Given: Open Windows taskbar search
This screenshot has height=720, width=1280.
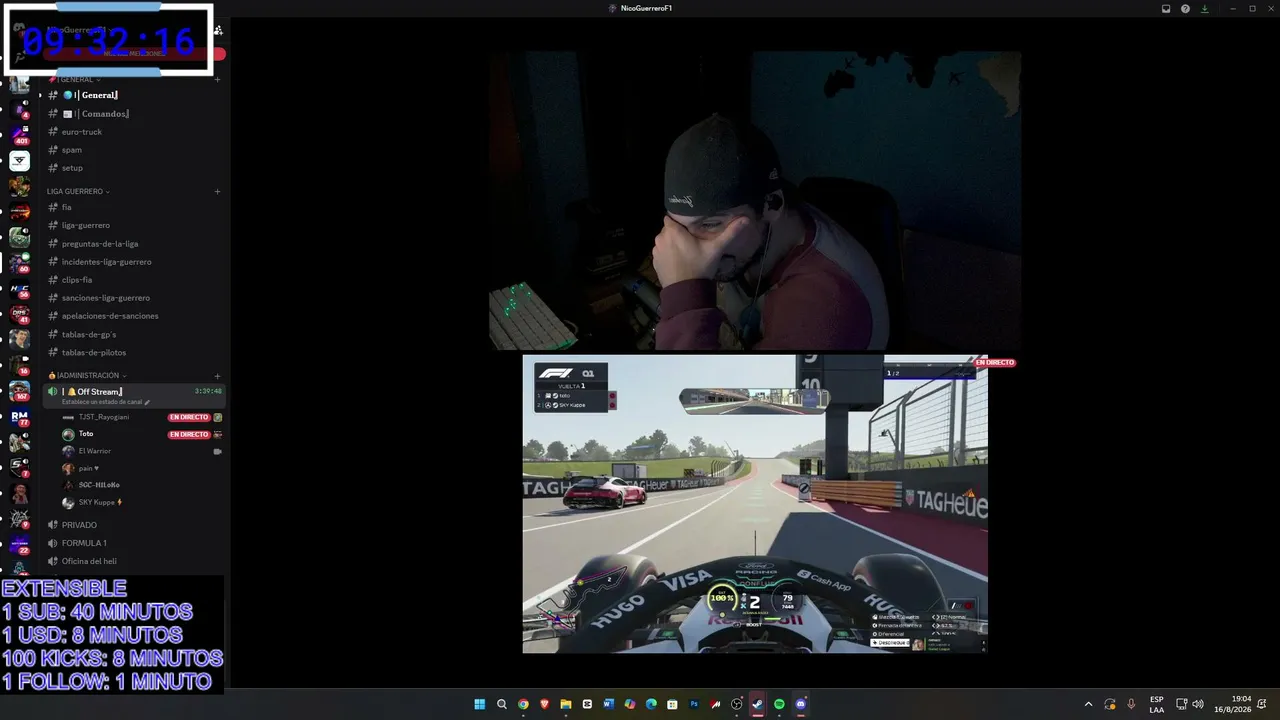Looking at the screenshot, I should click(502, 704).
